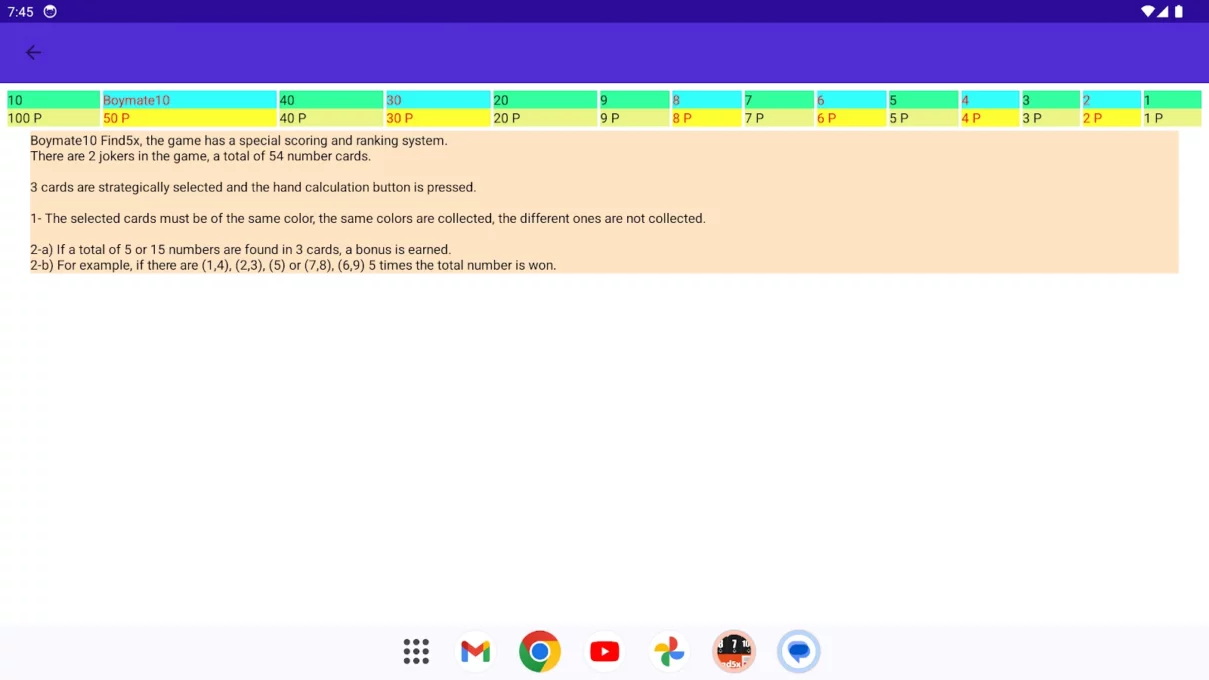Open the Messages app in dock
This screenshot has width=1209, height=680.
click(799, 652)
